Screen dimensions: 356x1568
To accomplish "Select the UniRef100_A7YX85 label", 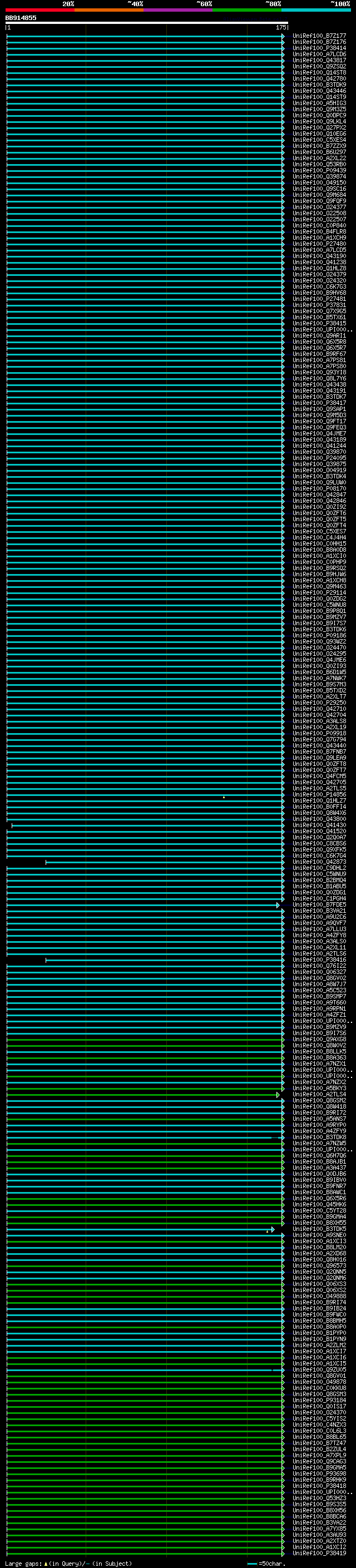I will tap(319, 1529).
